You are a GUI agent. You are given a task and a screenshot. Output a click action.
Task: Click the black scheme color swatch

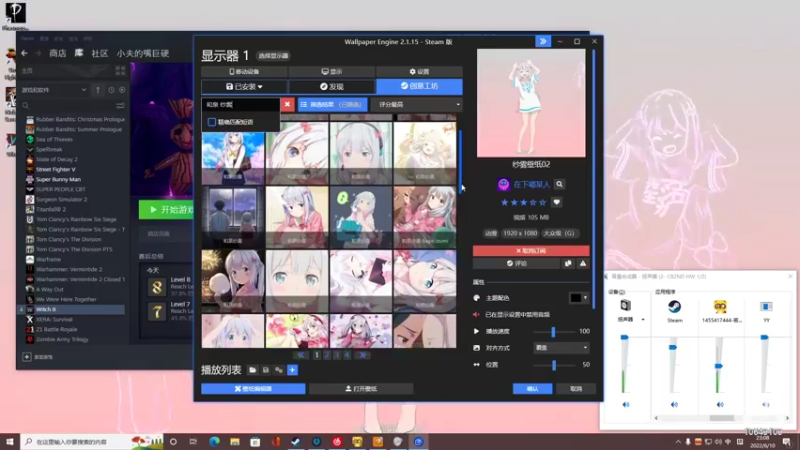[576, 298]
